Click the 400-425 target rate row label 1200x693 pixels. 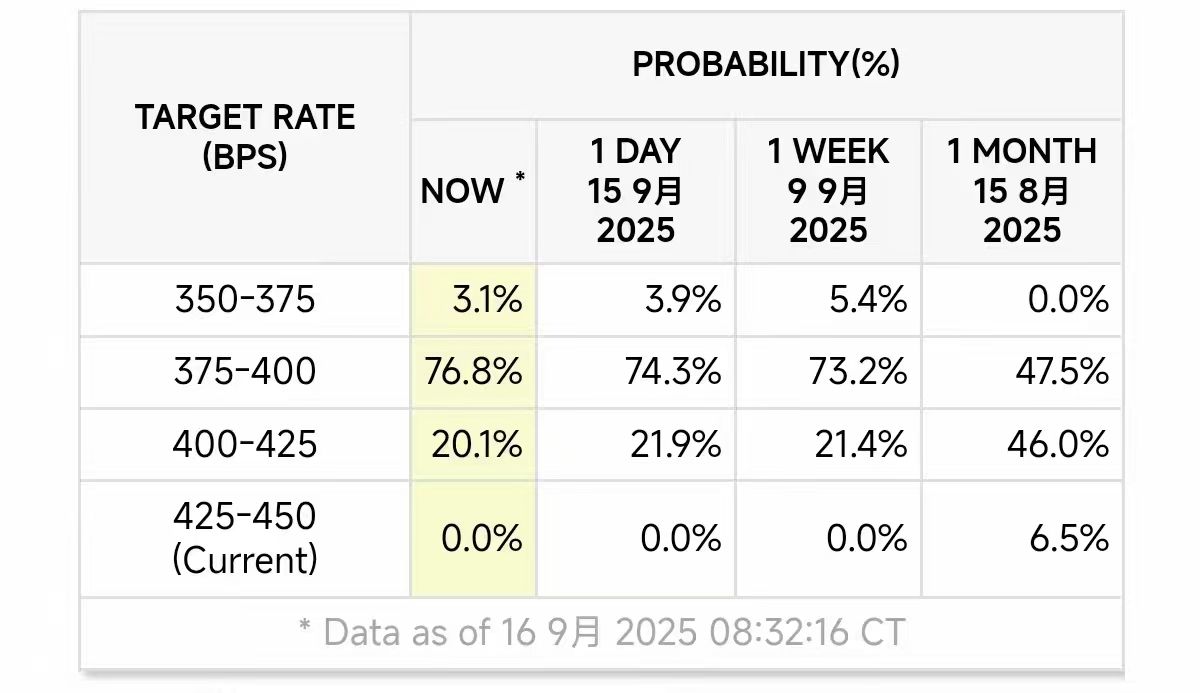(x=245, y=444)
